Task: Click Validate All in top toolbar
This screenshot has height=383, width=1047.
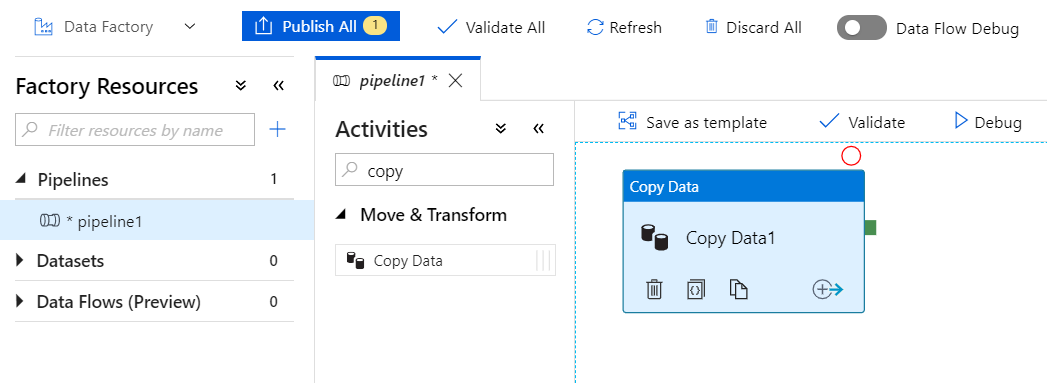Action: tap(491, 27)
